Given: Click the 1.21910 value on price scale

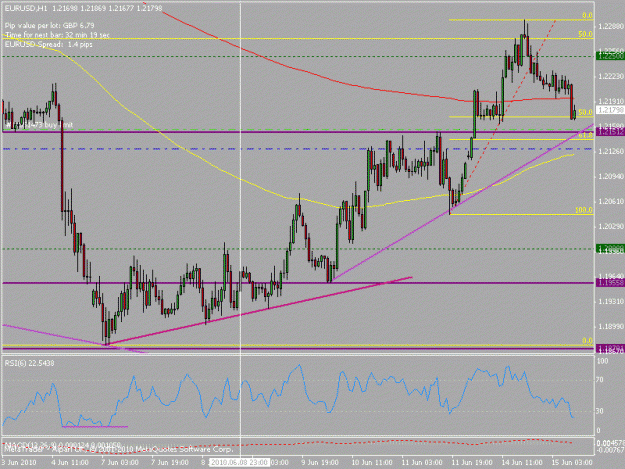Looking at the screenshot, I should (611, 101).
